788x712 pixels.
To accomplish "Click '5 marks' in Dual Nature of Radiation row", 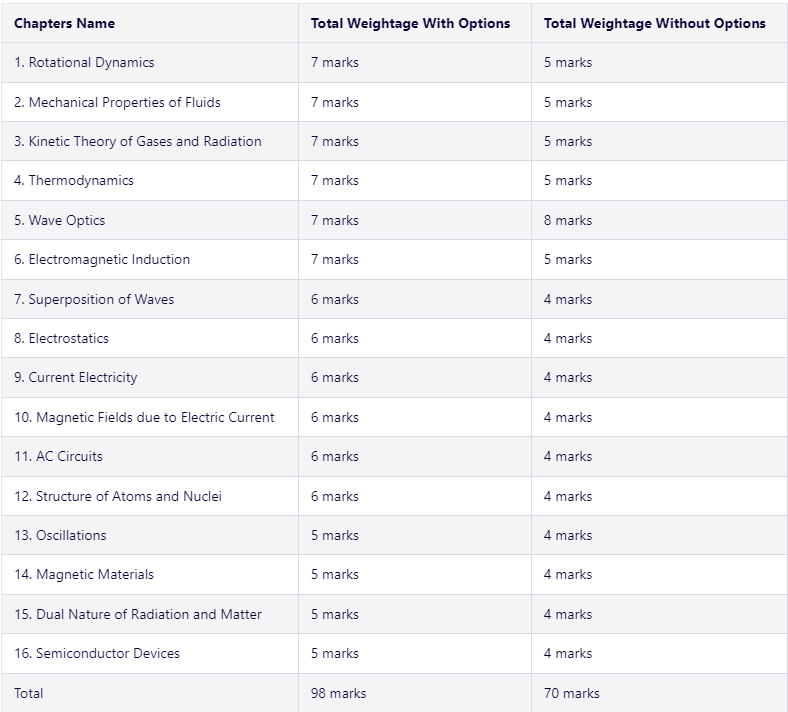I will click(335, 614).
